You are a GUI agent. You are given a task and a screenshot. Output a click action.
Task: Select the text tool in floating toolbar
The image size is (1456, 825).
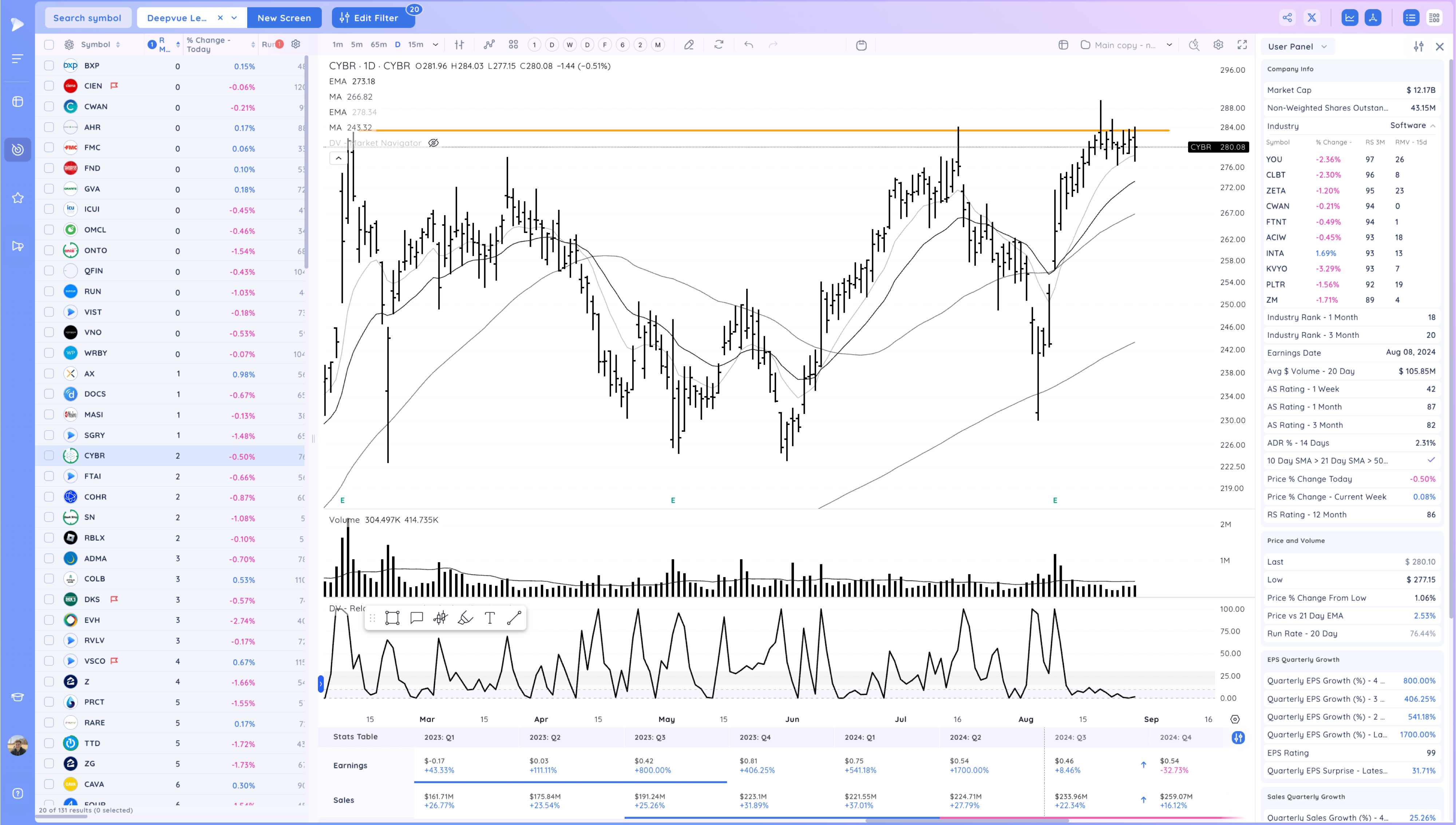click(490, 617)
